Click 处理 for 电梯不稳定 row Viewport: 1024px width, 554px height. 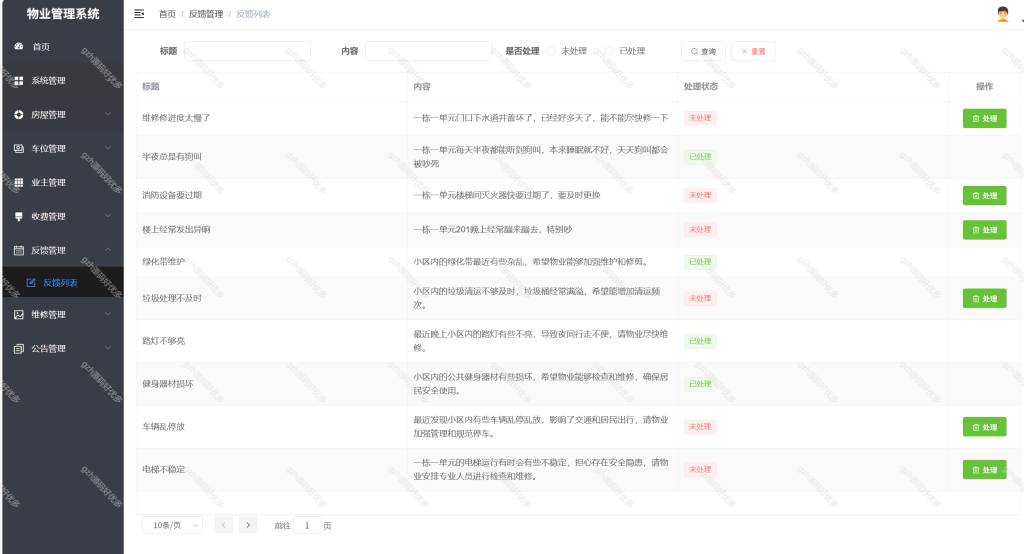984,470
